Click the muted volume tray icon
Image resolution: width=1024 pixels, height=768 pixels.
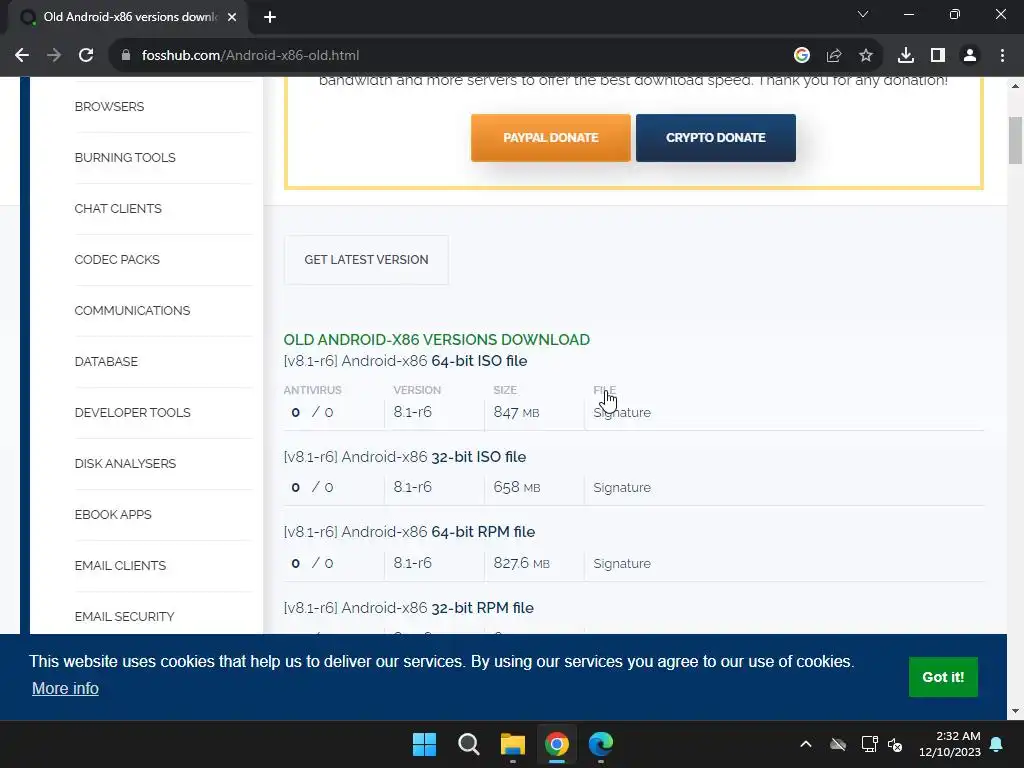click(895, 744)
